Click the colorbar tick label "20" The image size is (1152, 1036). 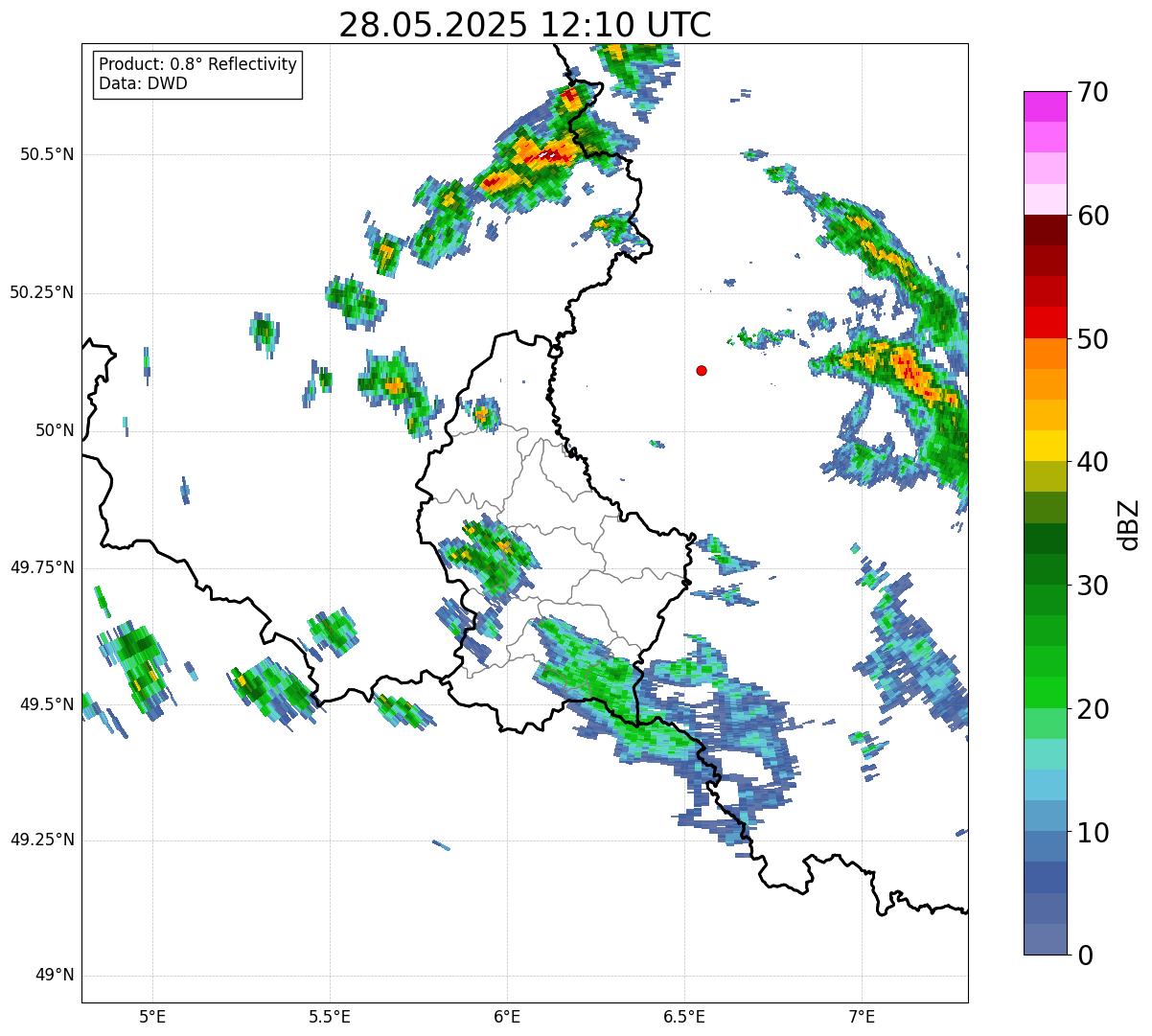click(x=1092, y=709)
